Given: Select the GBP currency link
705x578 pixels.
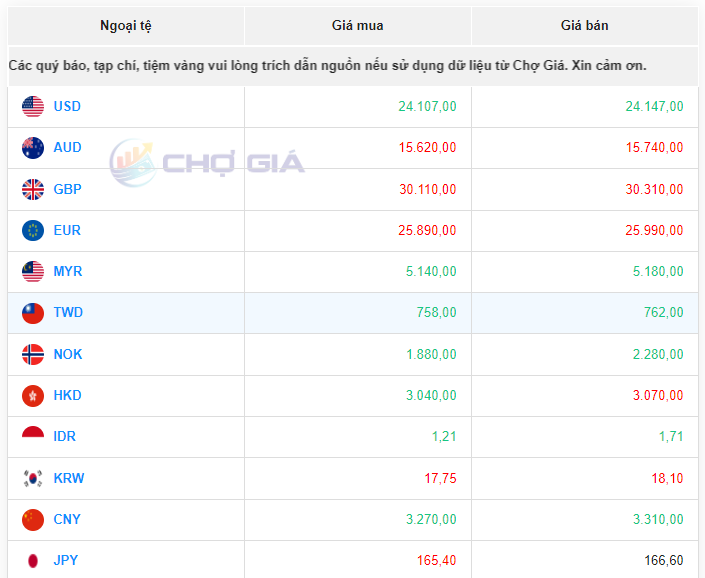Looking at the screenshot, I should click(x=67, y=189).
